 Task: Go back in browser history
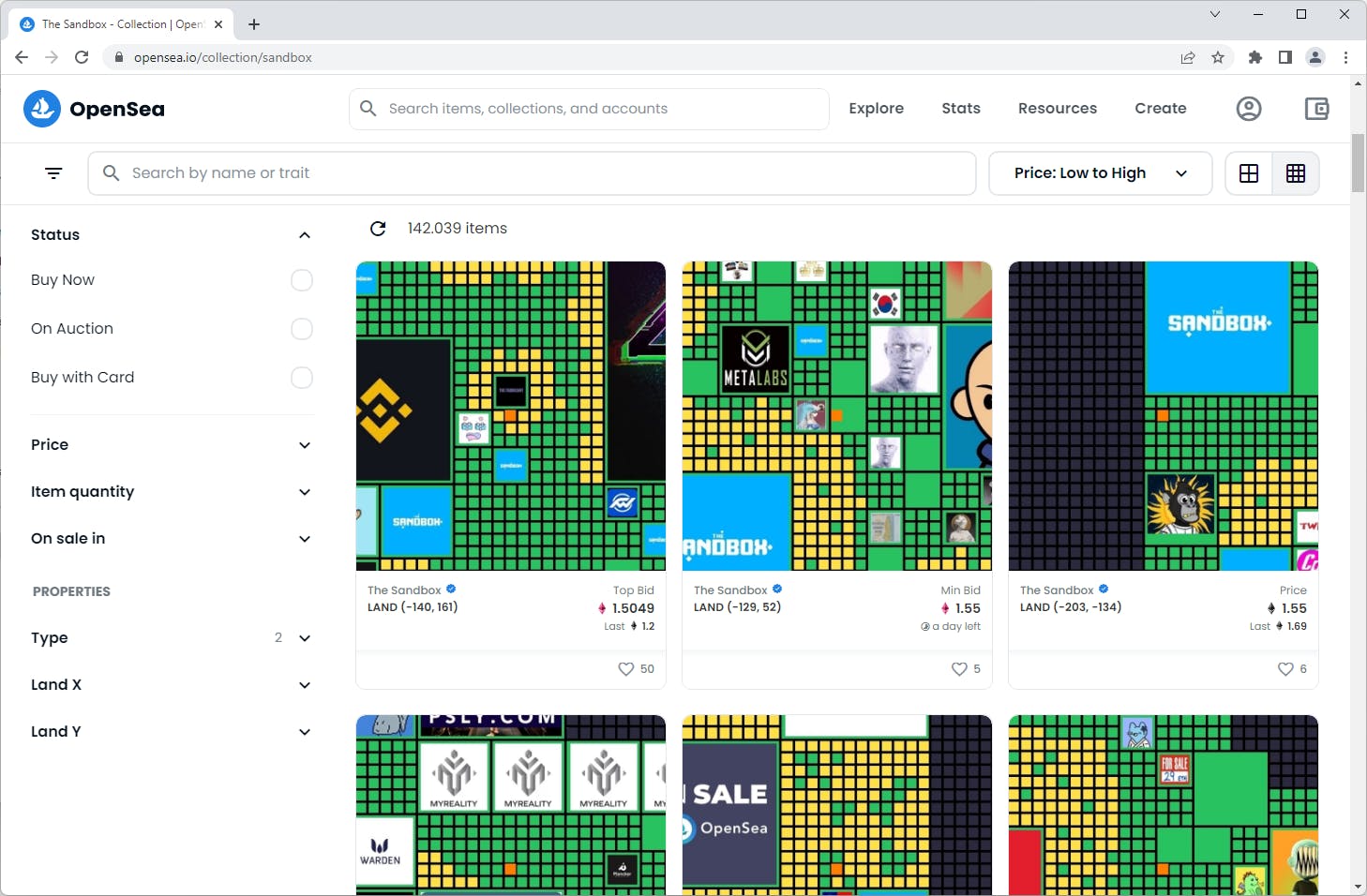22,57
